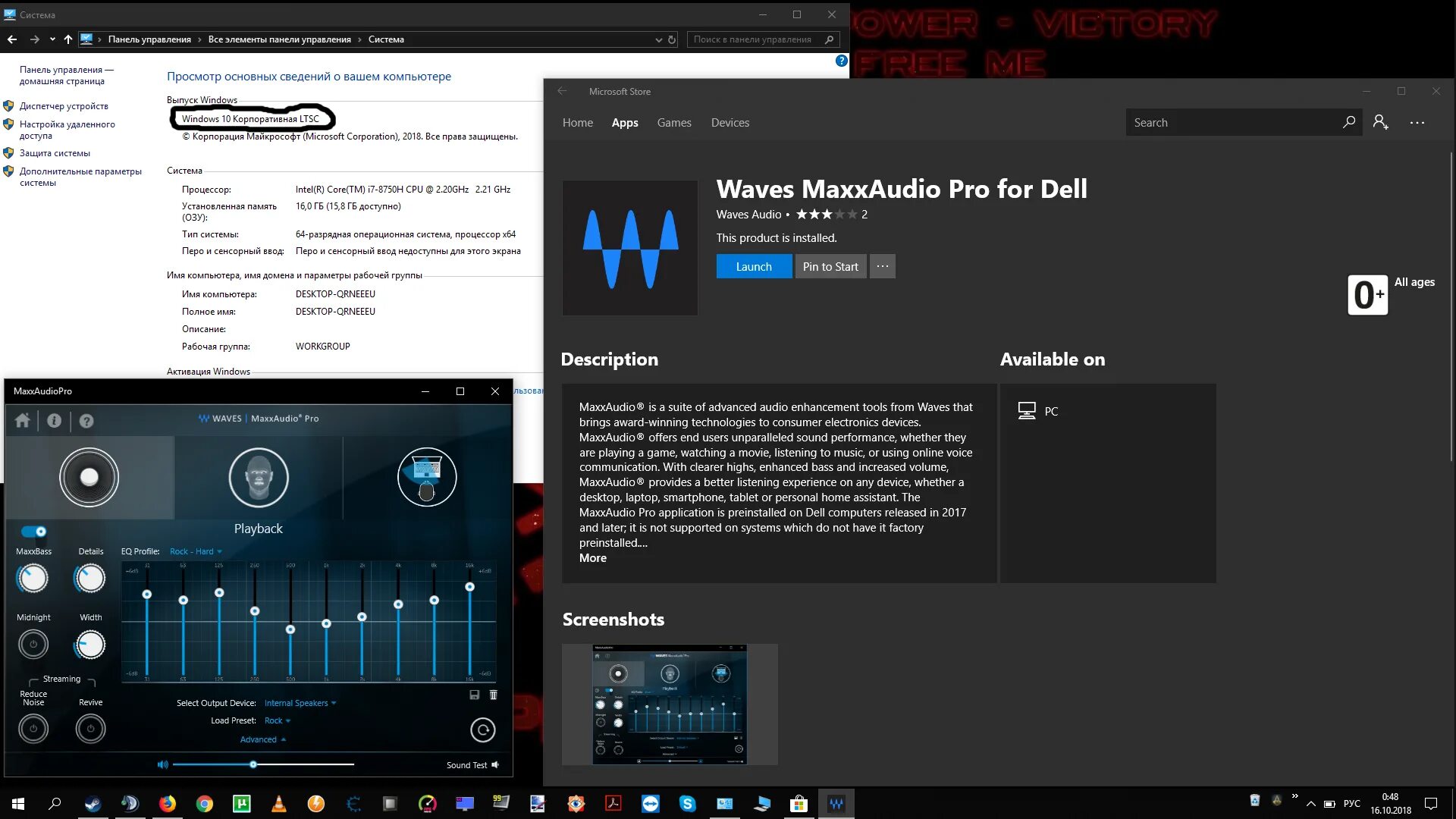The height and width of the screenshot is (819, 1456).
Task: Open the EQ Profile Rock - Hard dropdown
Action: click(x=196, y=551)
